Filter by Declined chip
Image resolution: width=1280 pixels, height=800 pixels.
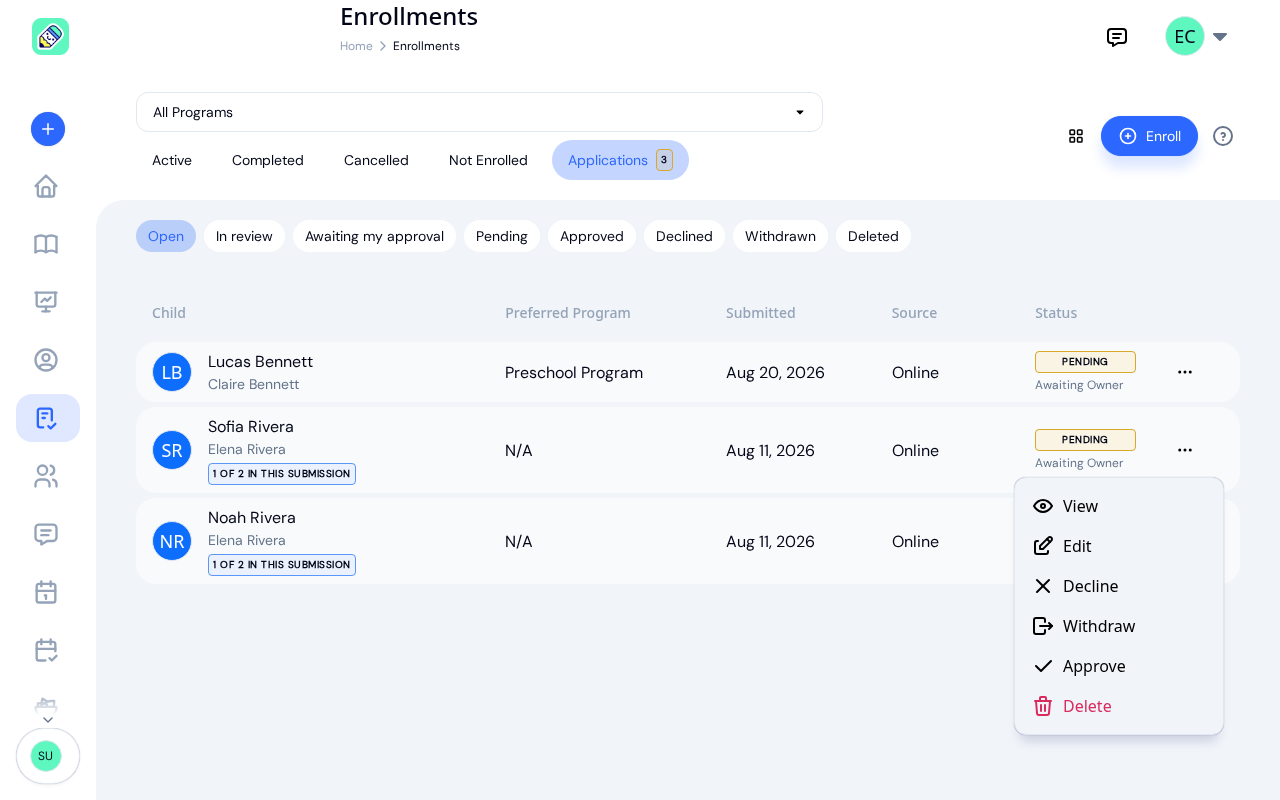click(684, 236)
